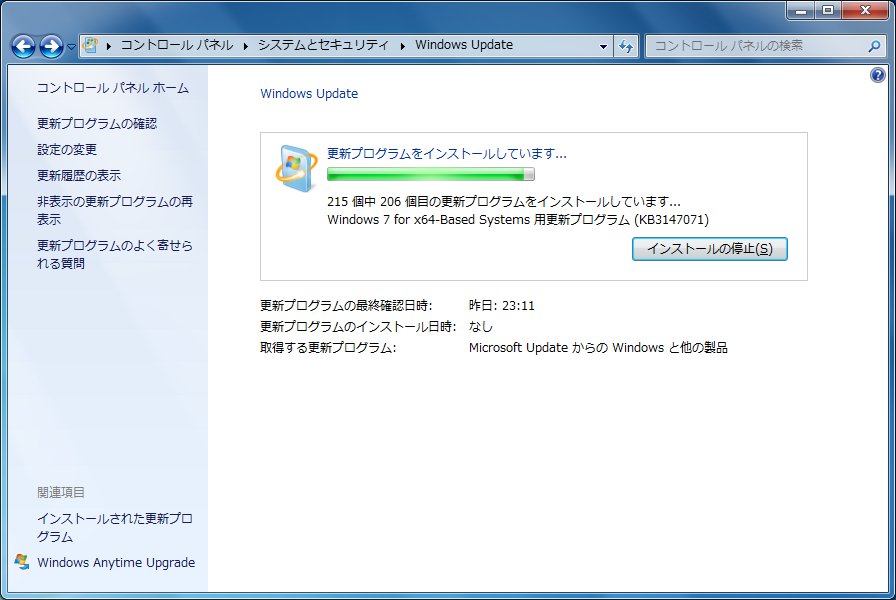Click the refresh button beside address bar
Screen dimensions: 896x600
pos(626,46)
